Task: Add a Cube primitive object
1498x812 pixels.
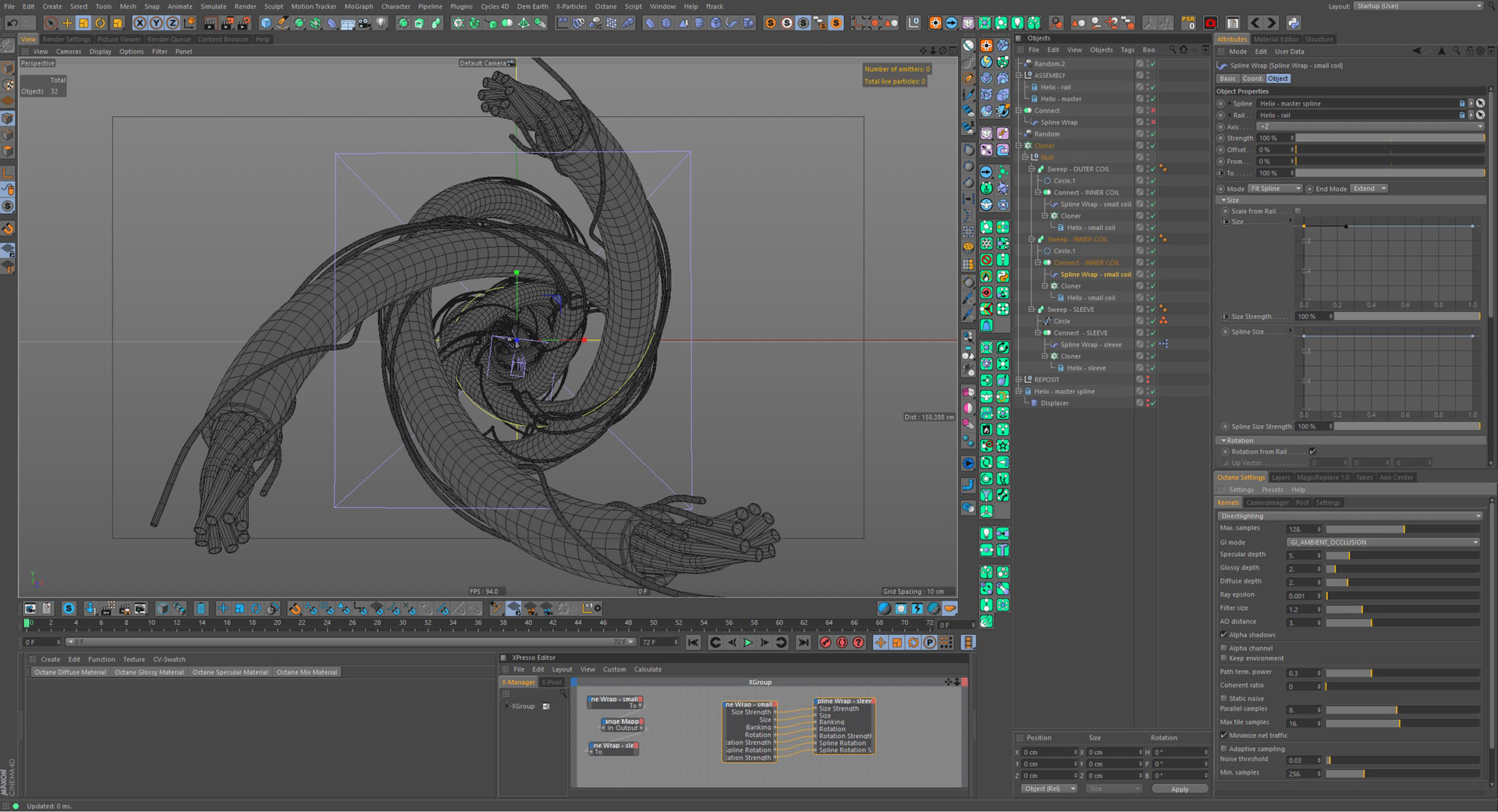Action: click(x=266, y=23)
